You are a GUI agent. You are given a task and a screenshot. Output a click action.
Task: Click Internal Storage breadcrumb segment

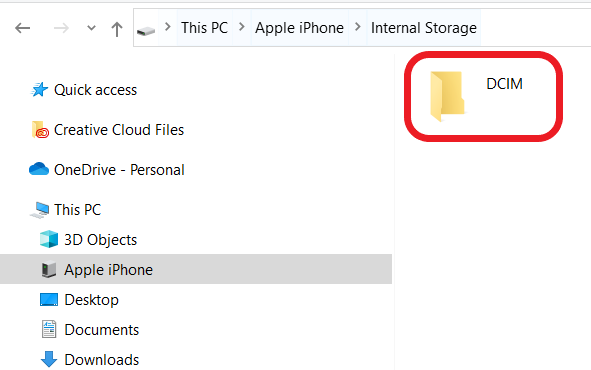[424, 28]
